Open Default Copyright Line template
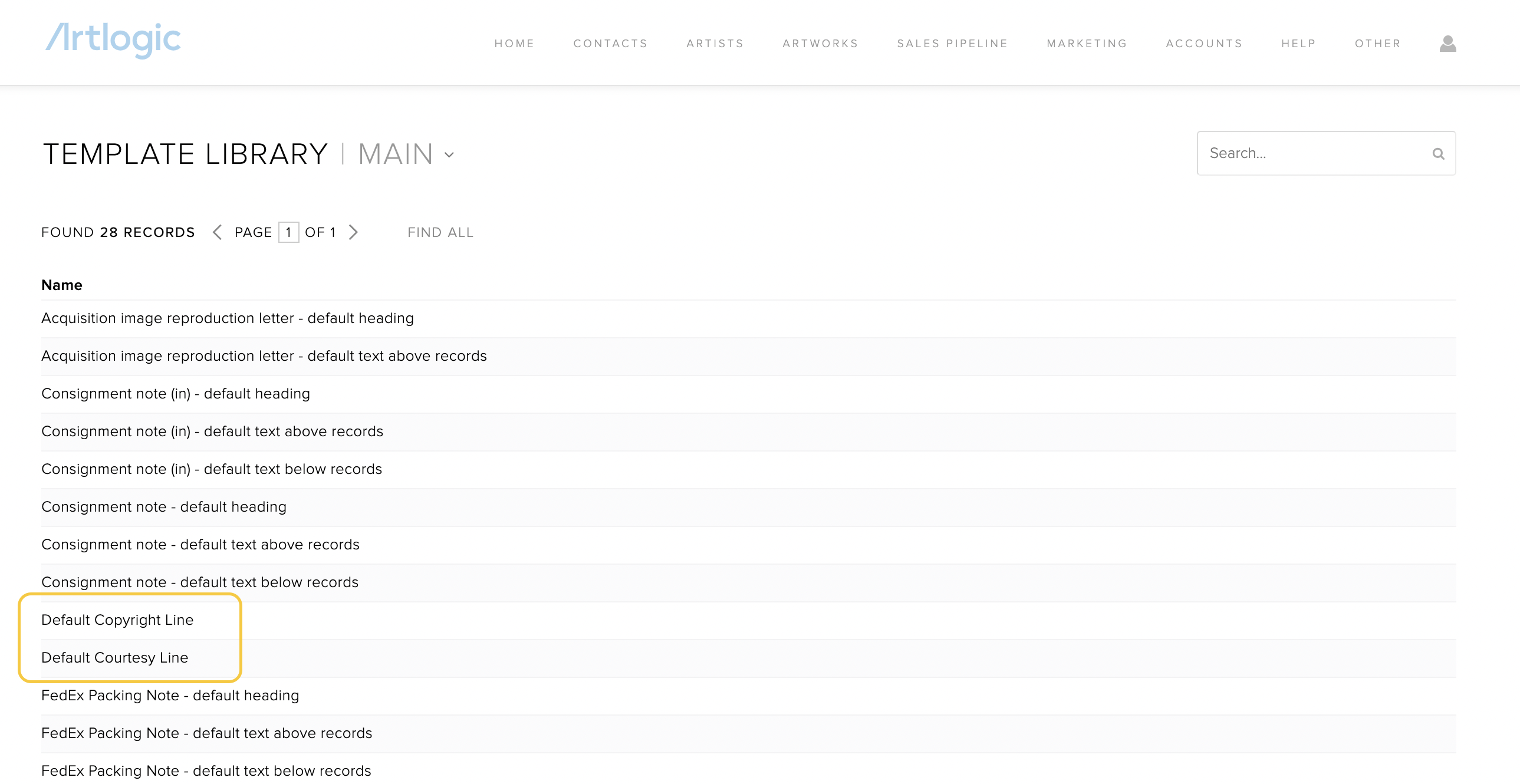The image size is (1520, 784). [117, 620]
